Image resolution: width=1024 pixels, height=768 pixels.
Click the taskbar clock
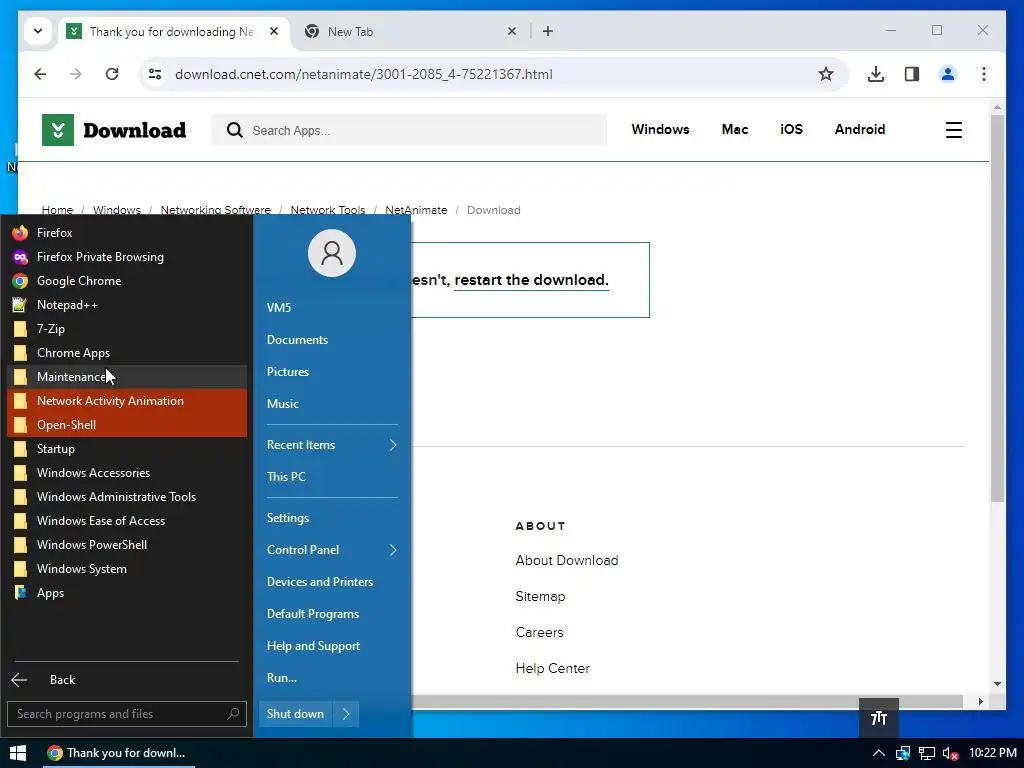click(993, 753)
